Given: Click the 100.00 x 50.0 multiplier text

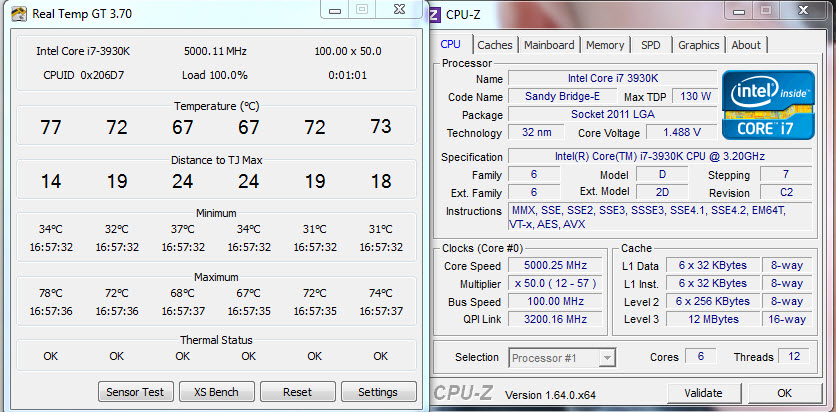Looking at the screenshot, I should (348, 52).
